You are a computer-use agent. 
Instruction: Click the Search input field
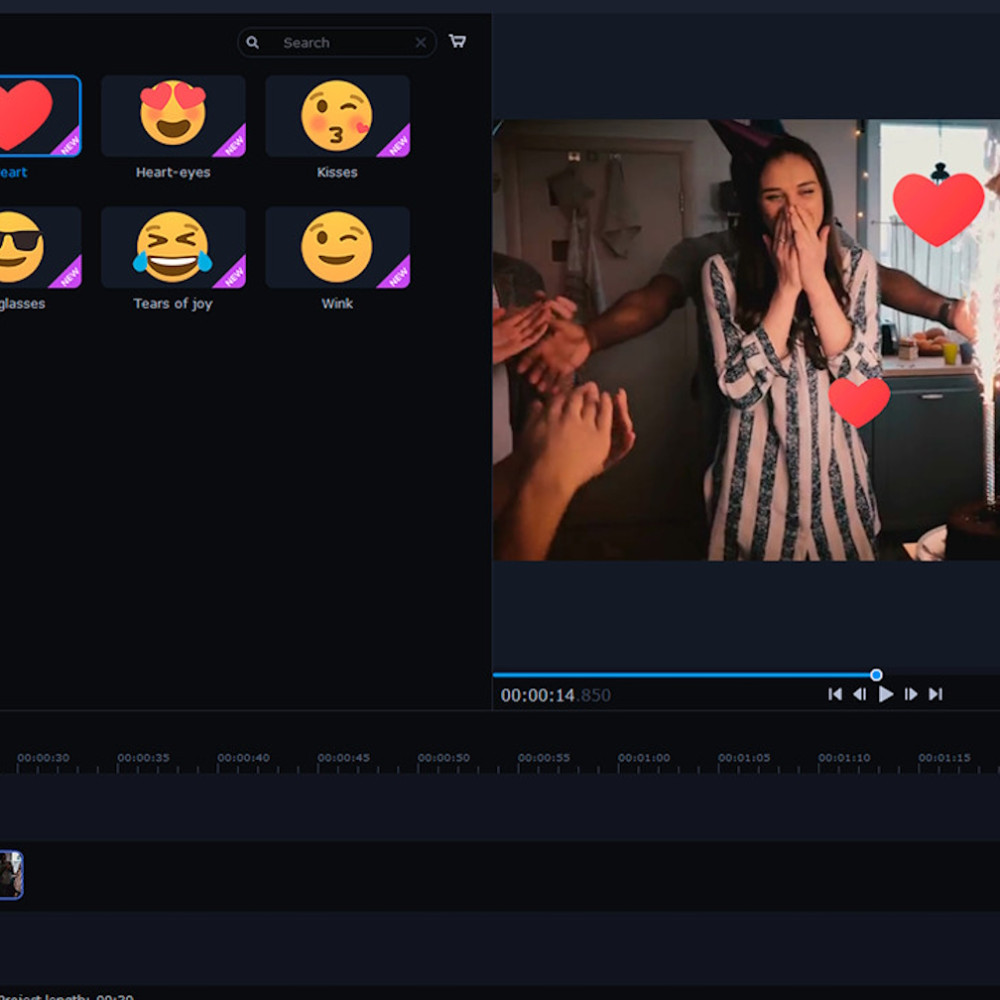pos(337,43)
